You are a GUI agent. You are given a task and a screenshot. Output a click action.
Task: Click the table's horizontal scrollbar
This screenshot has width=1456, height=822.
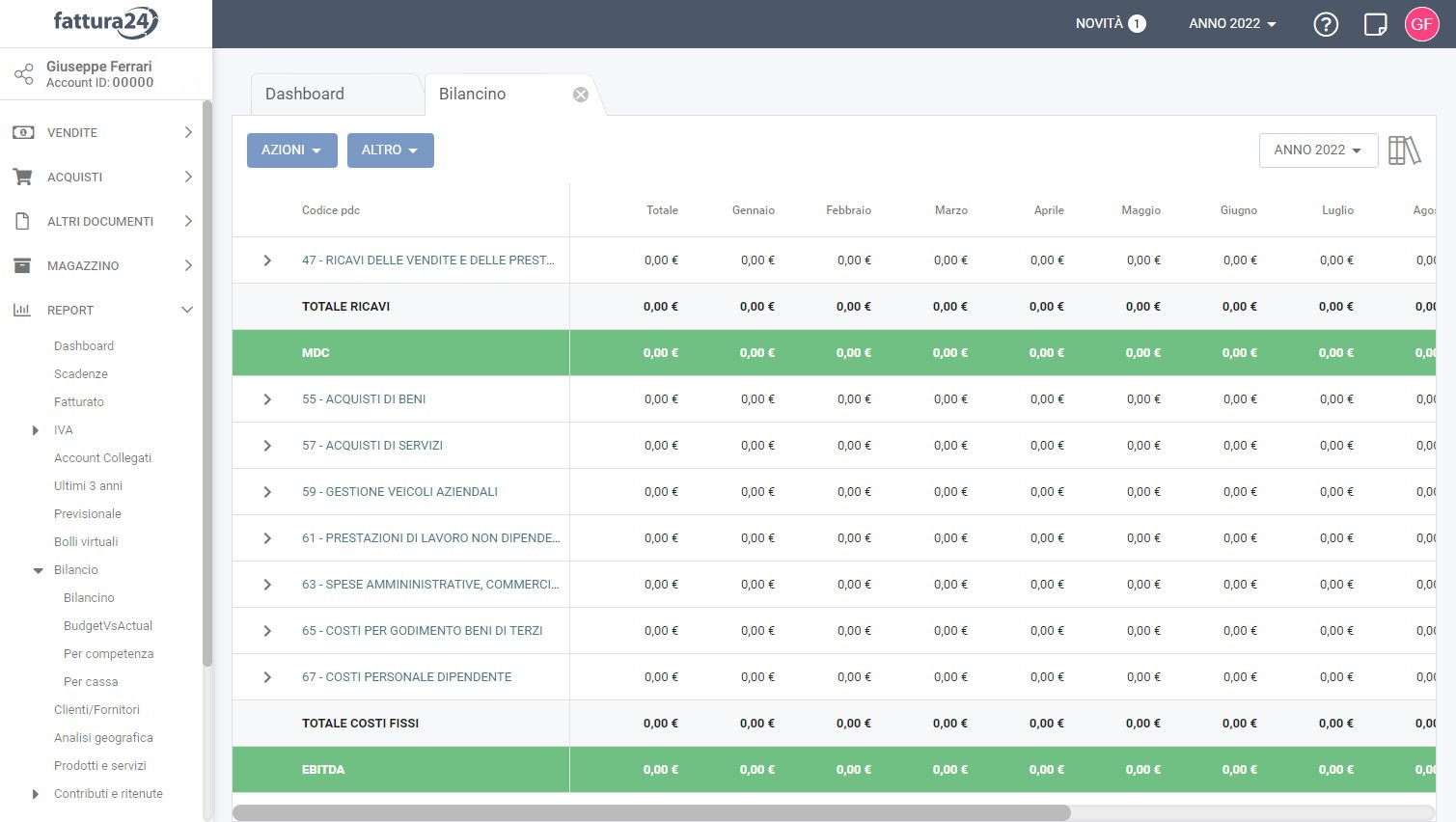[651, 813]
